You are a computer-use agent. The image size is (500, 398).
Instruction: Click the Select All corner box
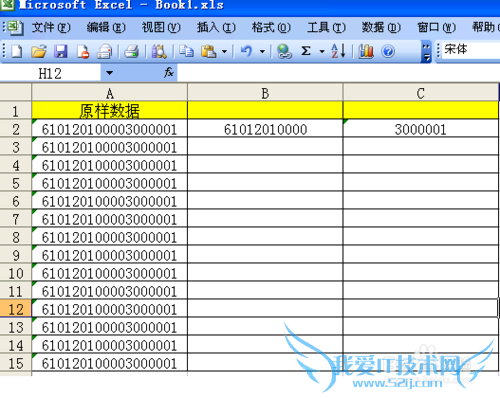[x=16, y=92]
